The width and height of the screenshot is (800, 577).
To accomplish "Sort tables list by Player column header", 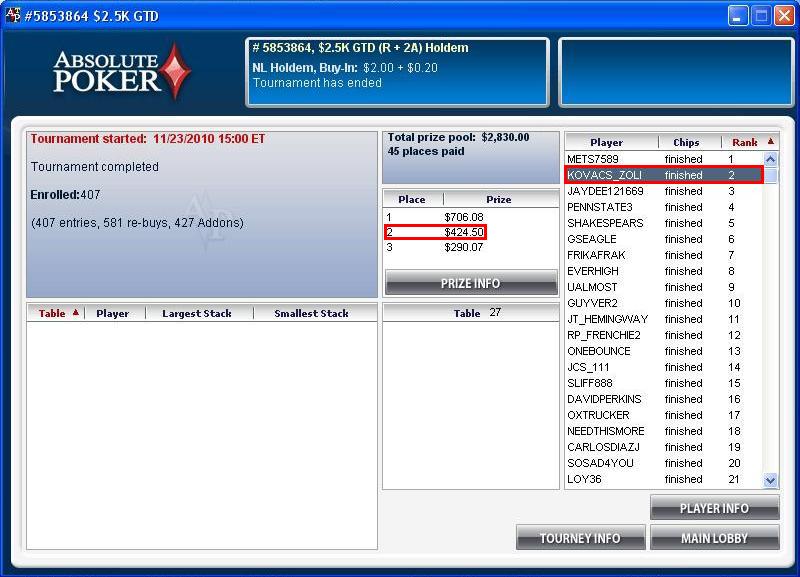I will point(113,313).
